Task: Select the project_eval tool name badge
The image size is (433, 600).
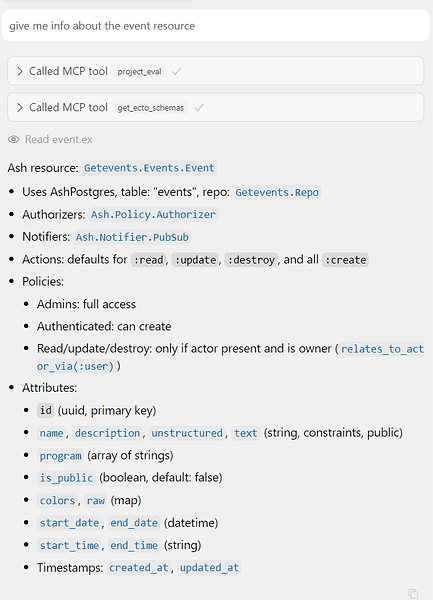Action: point(139,72)
